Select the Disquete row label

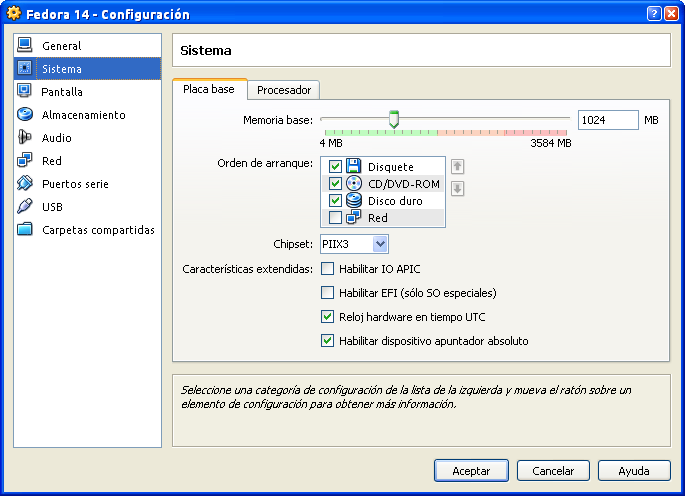point(391,167)
